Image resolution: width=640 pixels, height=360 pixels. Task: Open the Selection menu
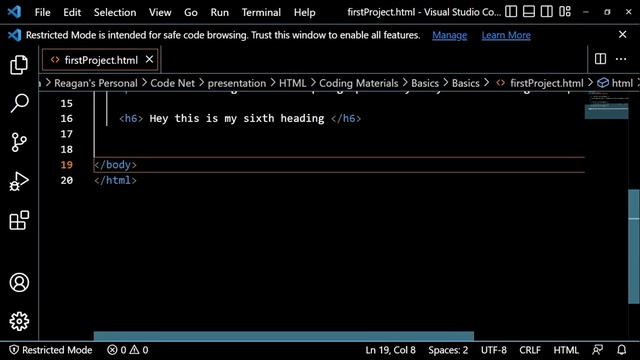(x=115, y=12)
